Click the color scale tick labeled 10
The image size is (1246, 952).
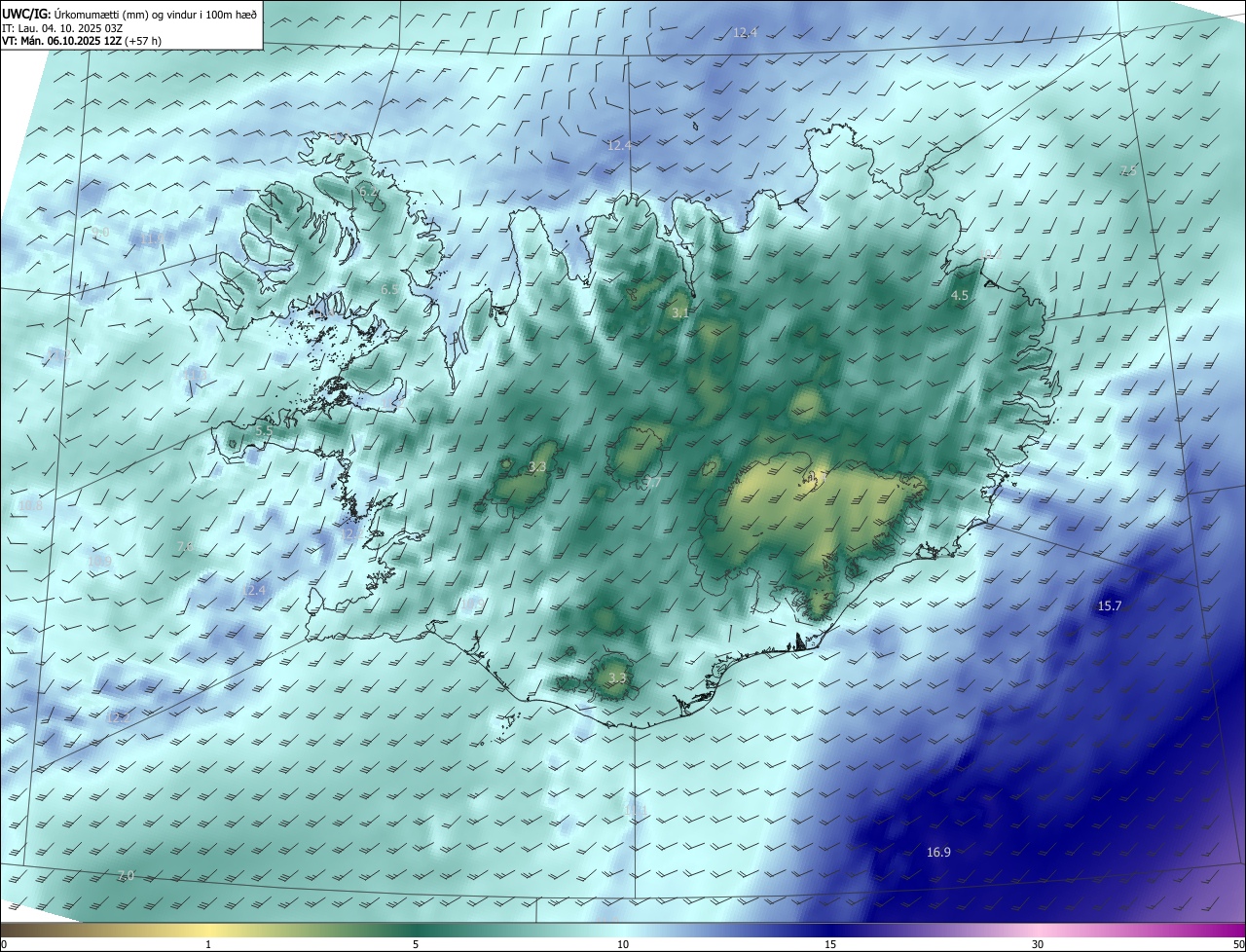623,944
